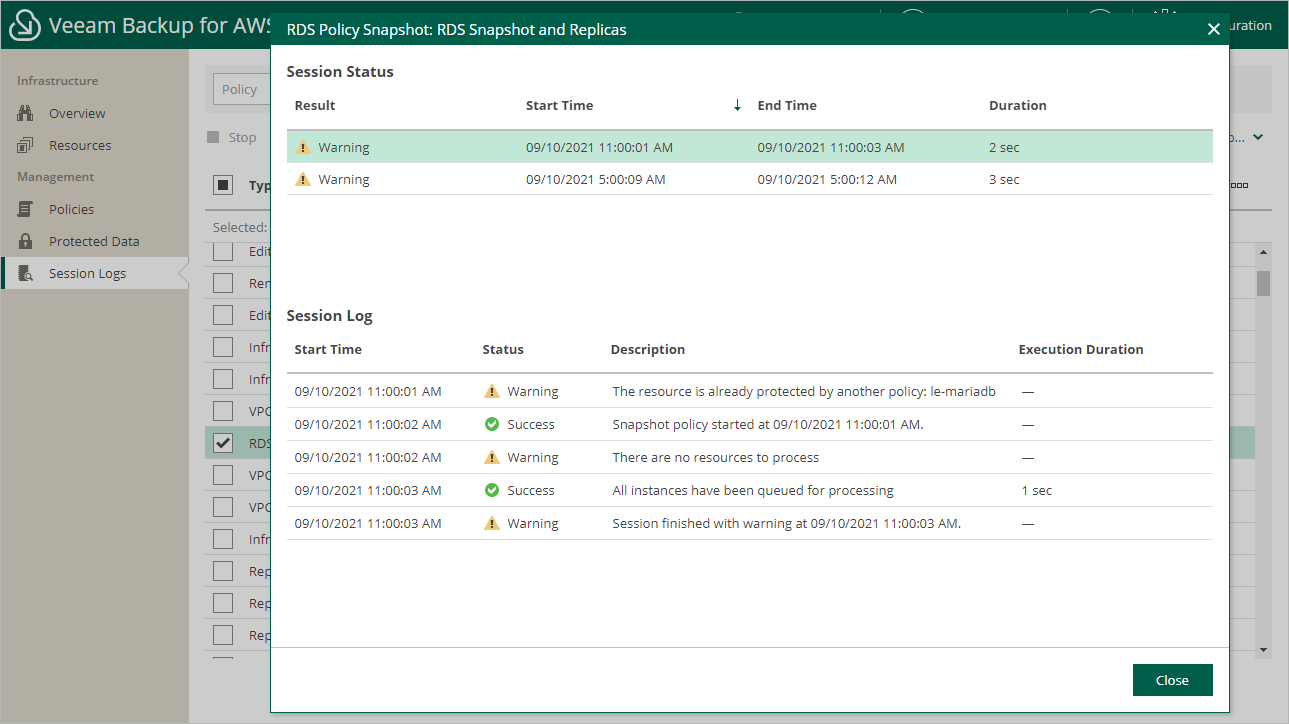The height and width of the screenshot is (724, 1289).
Task: Click the 'Snapshot policy started at' description
Action: (x=768, y=424)
